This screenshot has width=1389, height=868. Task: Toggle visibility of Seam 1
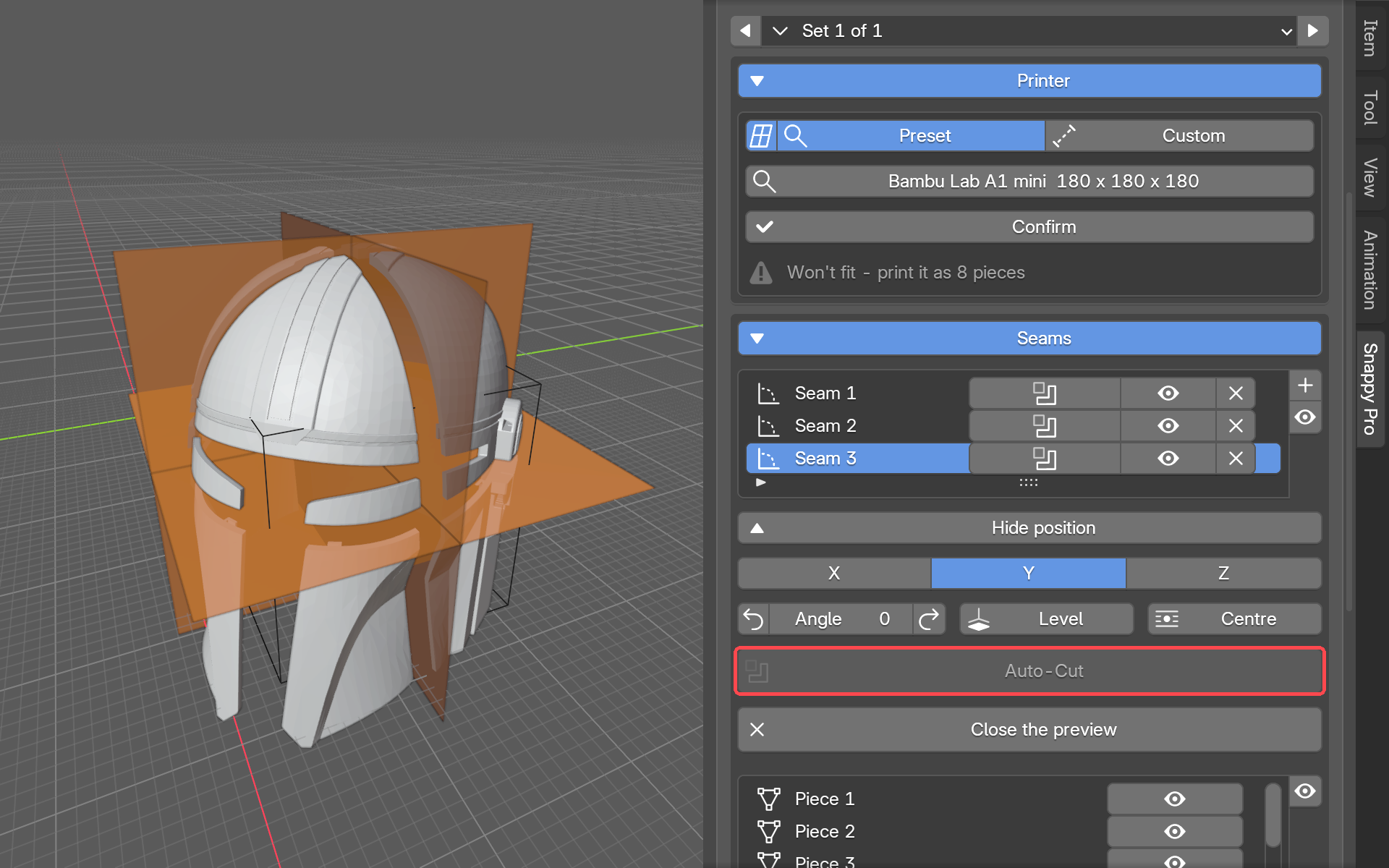[1168, 393]
